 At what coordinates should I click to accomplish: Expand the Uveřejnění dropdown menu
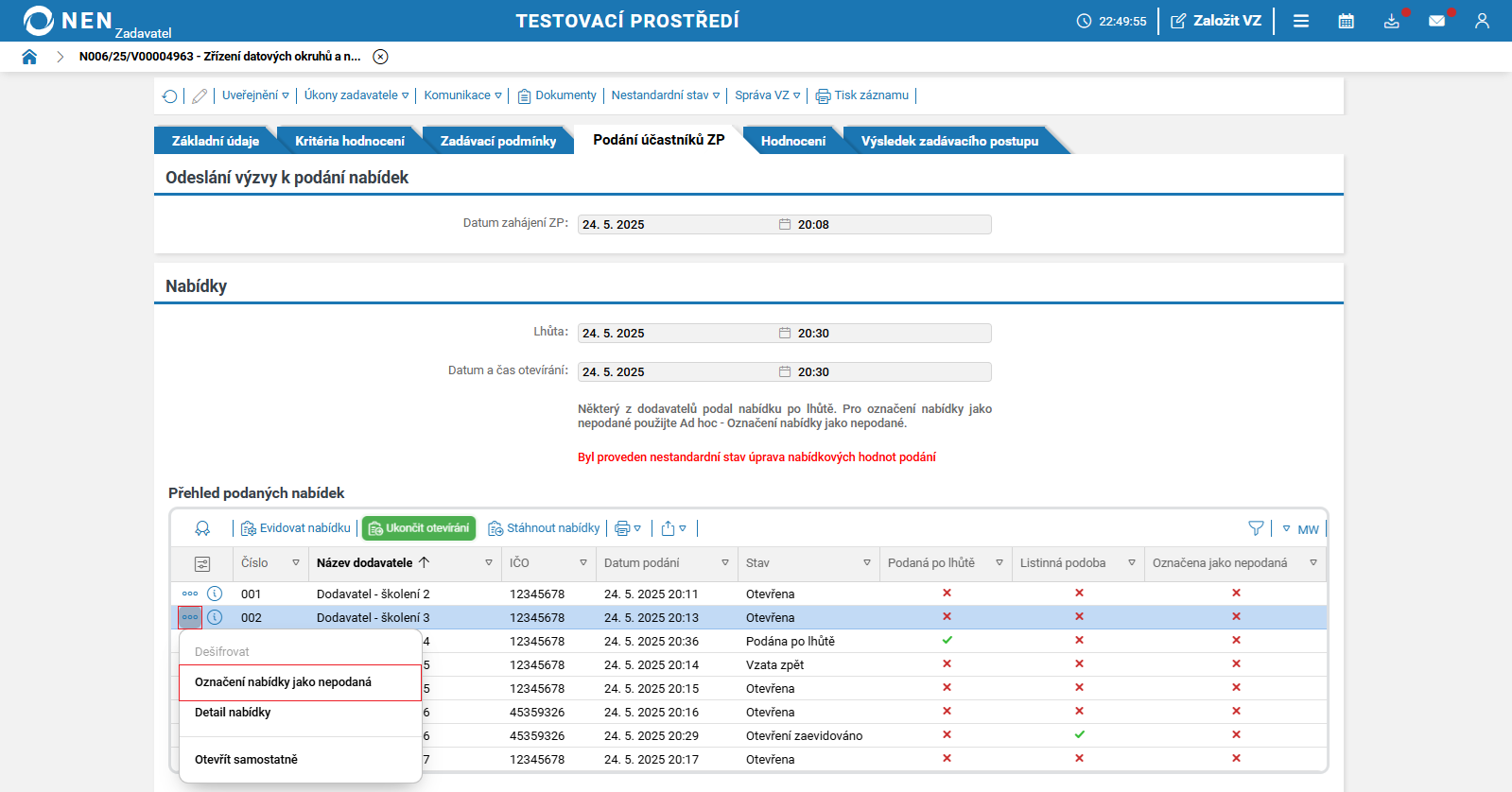click(255, 95)
